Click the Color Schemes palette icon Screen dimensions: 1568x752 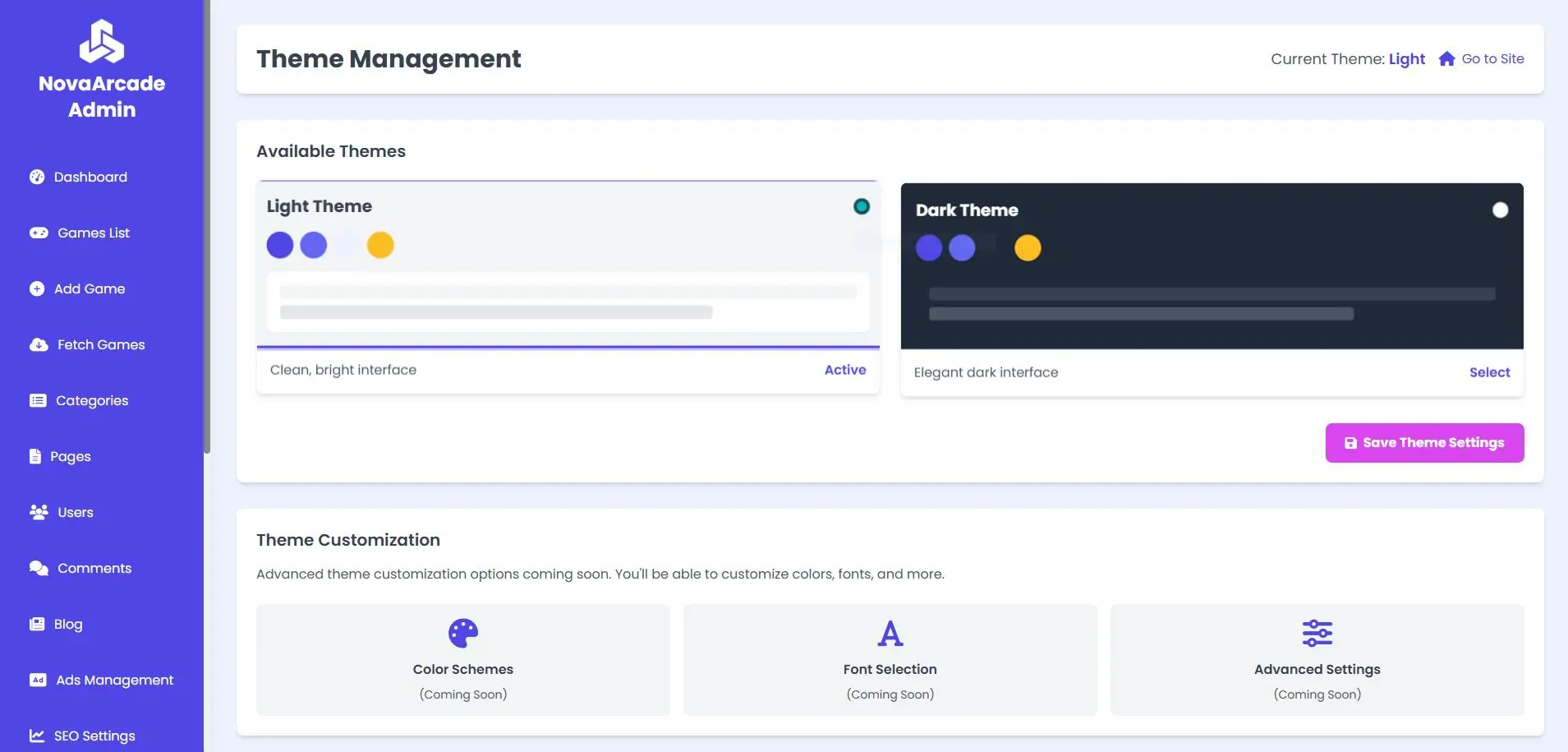463,633
